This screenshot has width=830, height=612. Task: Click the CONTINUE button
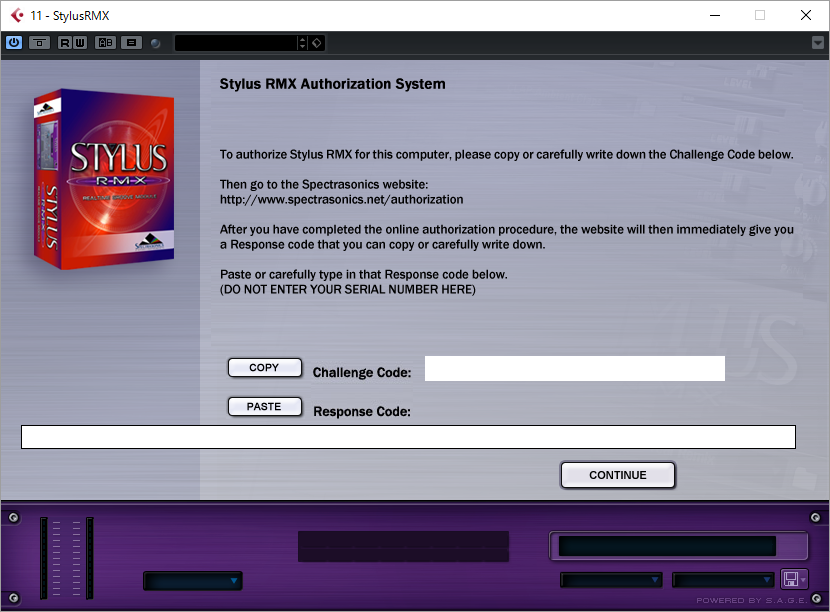pos(618,475)
